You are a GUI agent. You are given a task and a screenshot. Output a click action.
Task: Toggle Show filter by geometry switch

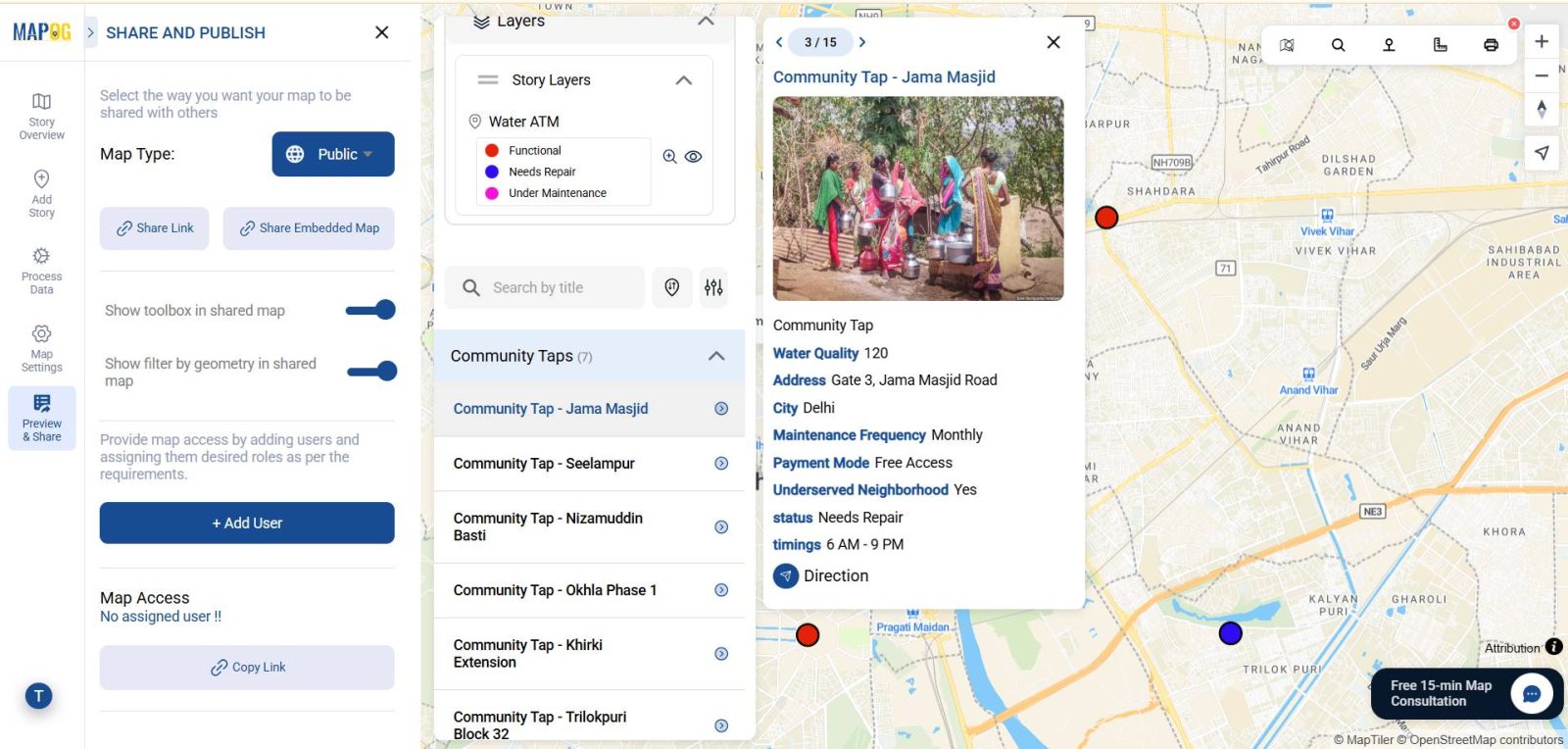[x=371, y=371]
